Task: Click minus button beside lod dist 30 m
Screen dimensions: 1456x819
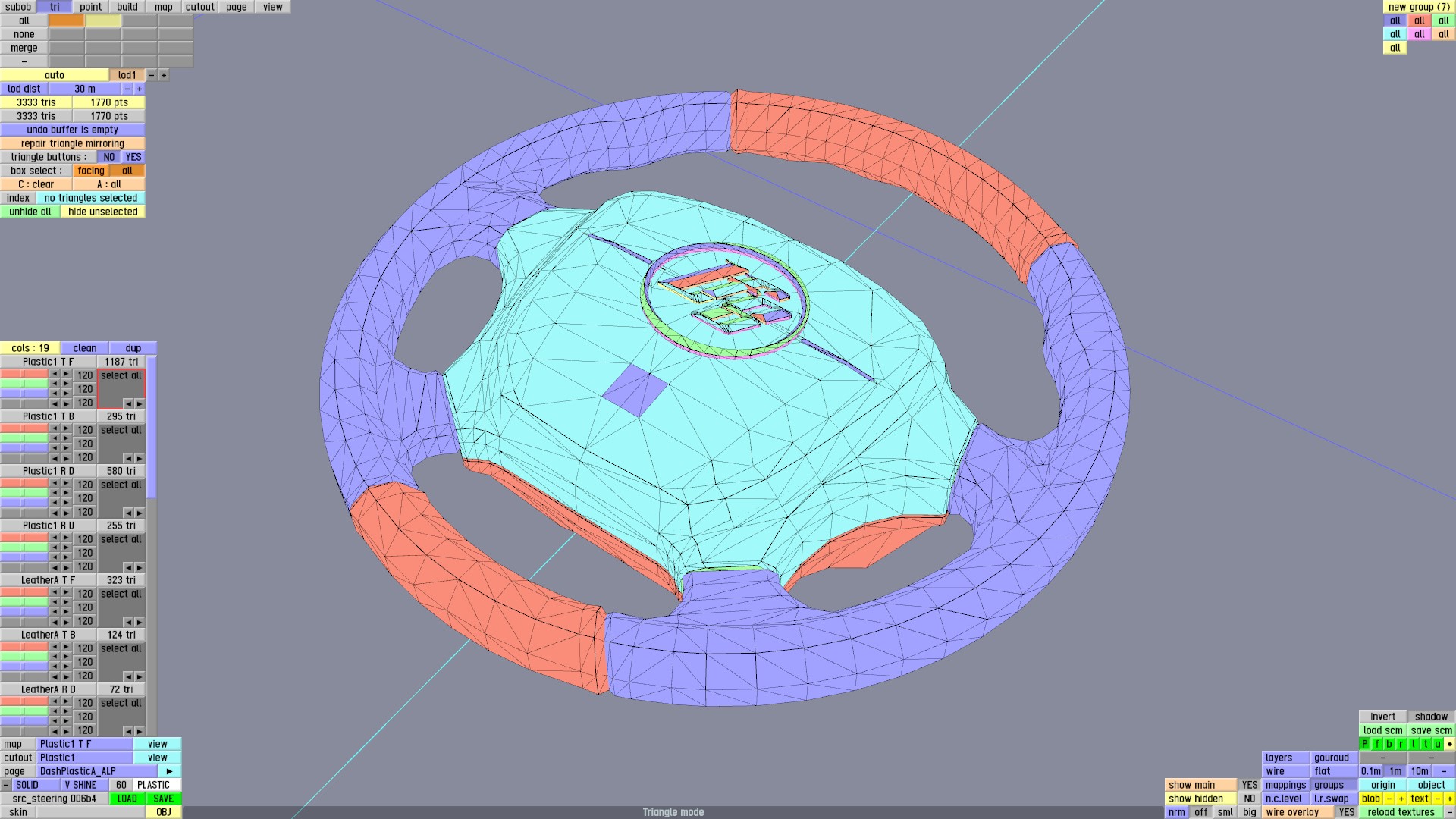Action: pyautogui.click(x=127, y=89)
